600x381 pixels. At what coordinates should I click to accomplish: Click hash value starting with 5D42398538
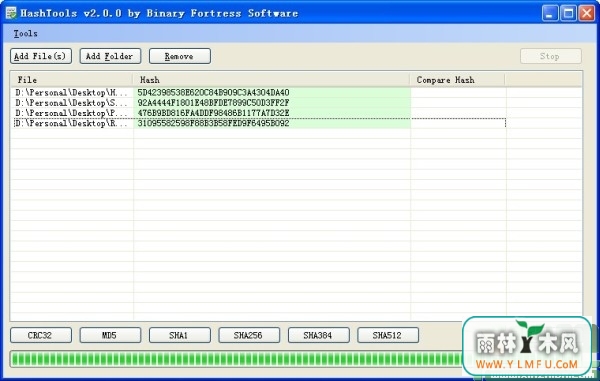click(214, 93)
